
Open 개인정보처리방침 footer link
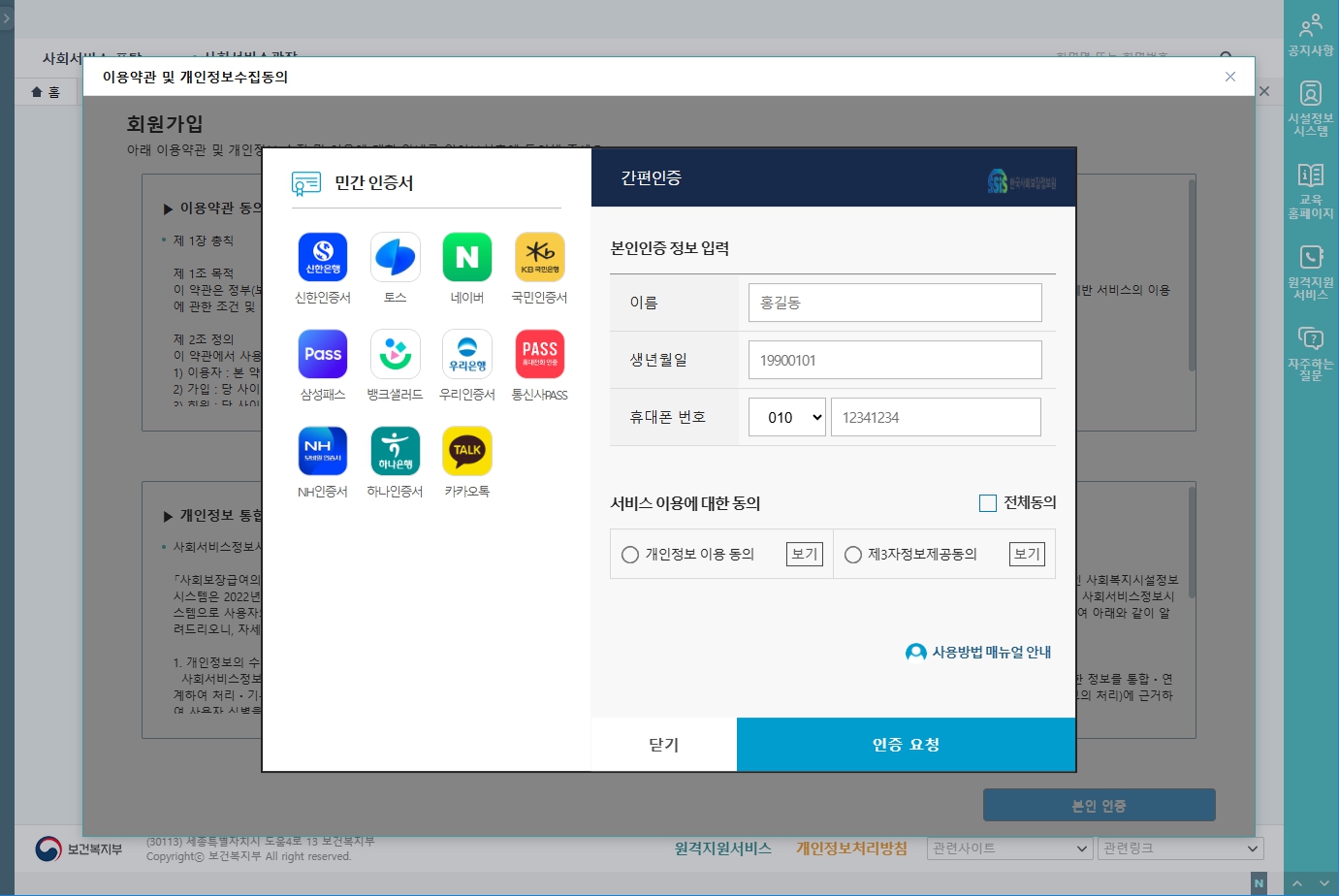[851, 848]
